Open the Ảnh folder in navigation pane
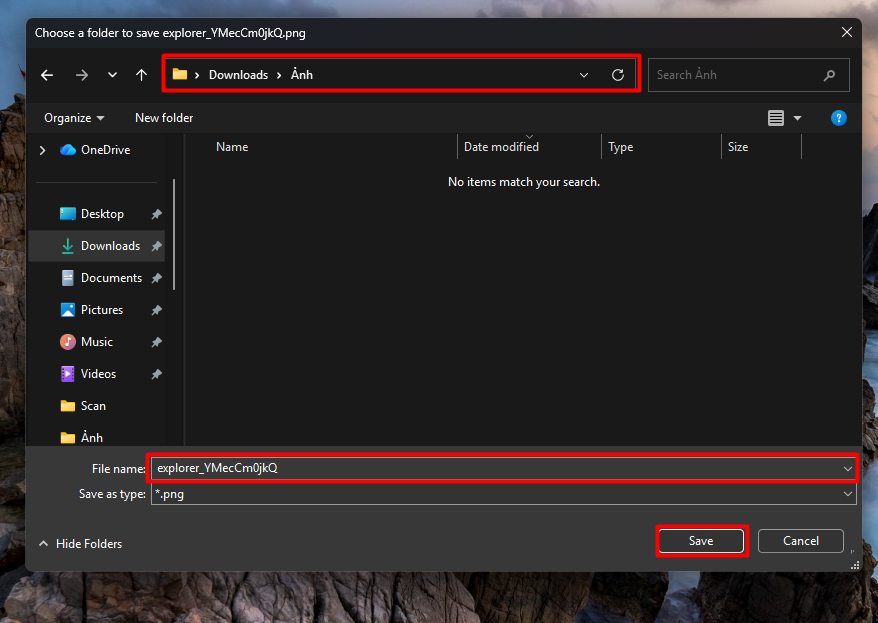The image size is (878, 623). click(x=82, y=437)
